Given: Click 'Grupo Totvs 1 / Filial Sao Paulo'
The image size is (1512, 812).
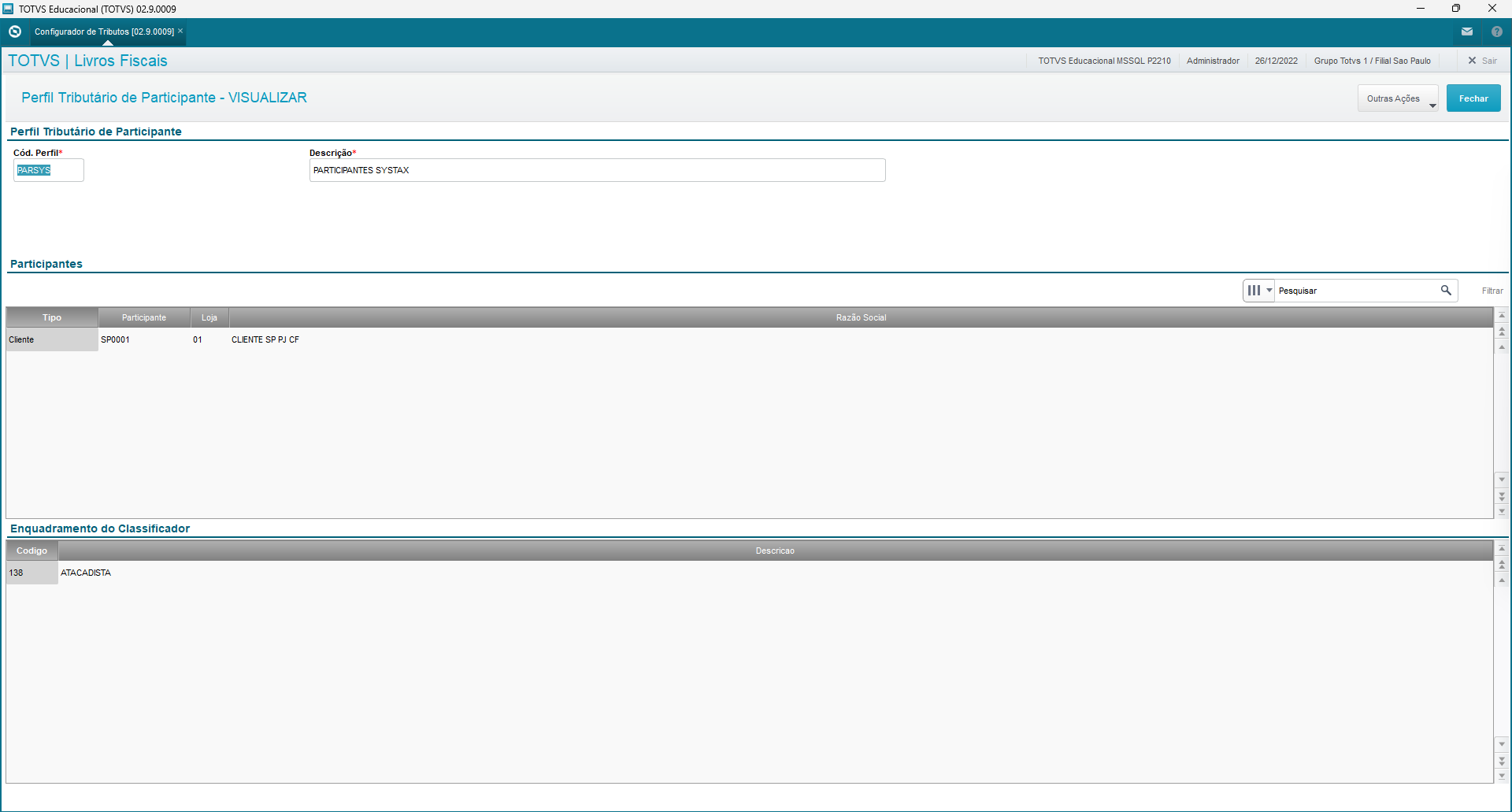Looking at the screenshot, I should tap(1372, 61).
